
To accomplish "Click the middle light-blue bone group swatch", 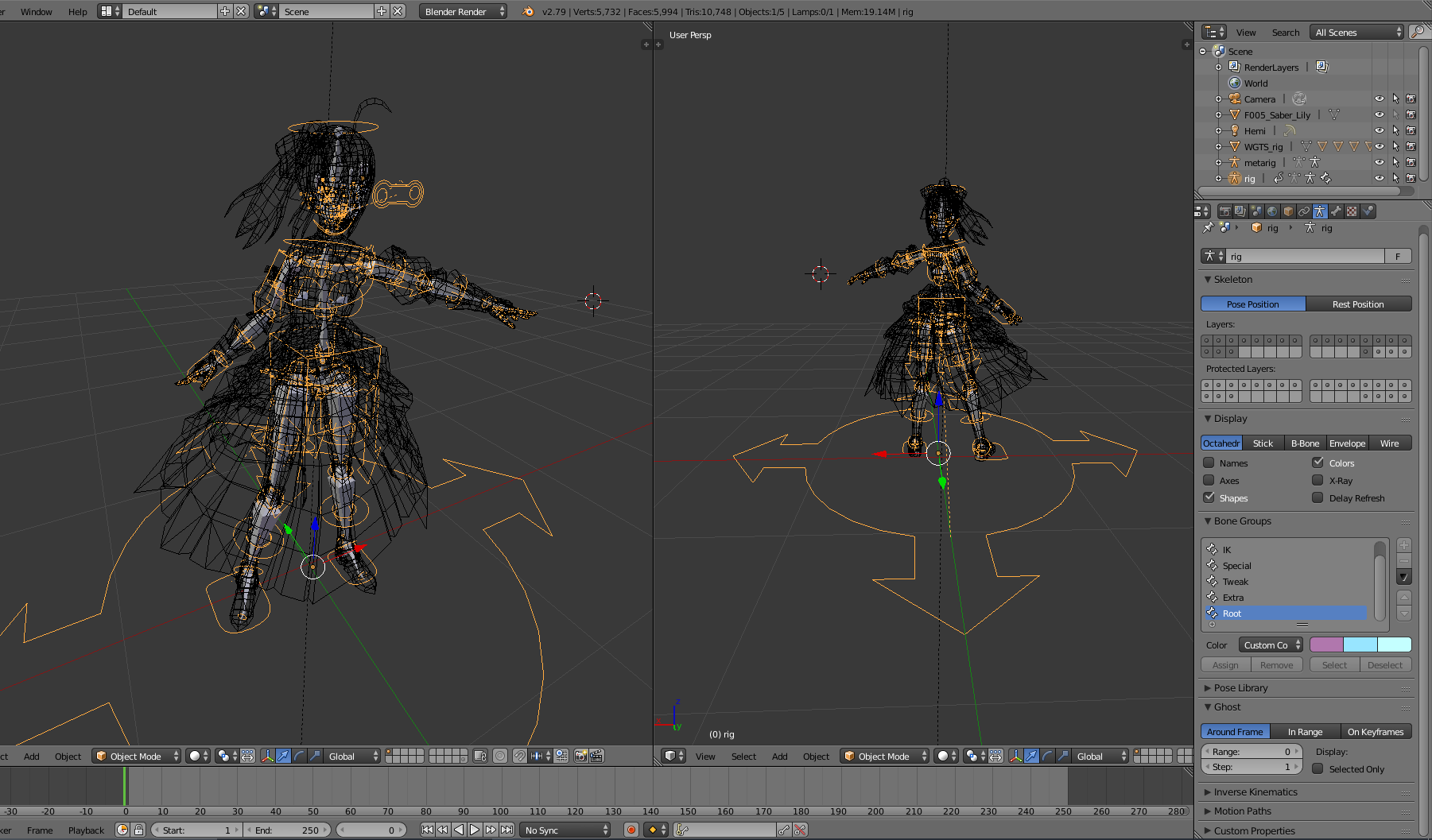I will [x=1360, y=645].
